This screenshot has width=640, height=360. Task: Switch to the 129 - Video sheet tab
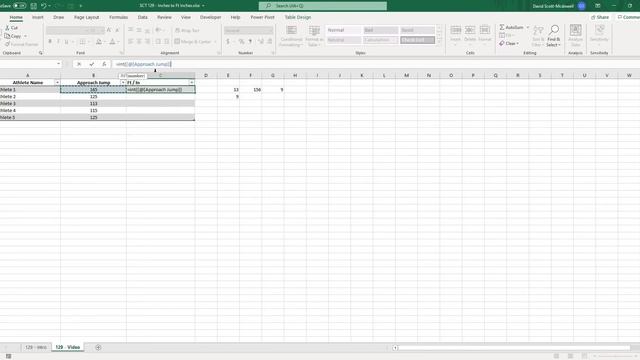68,347
